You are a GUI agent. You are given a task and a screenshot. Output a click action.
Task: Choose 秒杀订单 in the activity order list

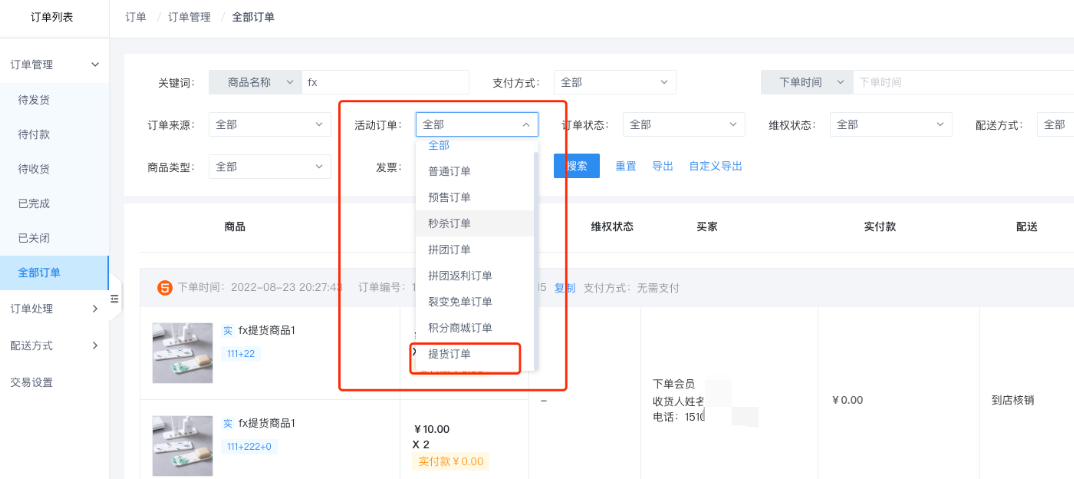pos(449,223)
